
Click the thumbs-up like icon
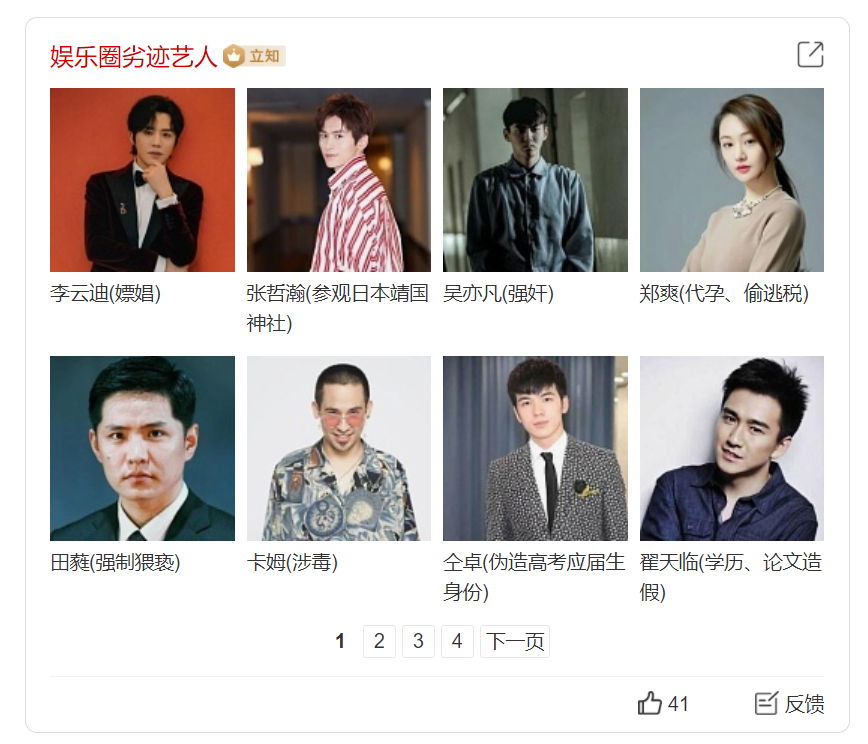coord(649,703)
